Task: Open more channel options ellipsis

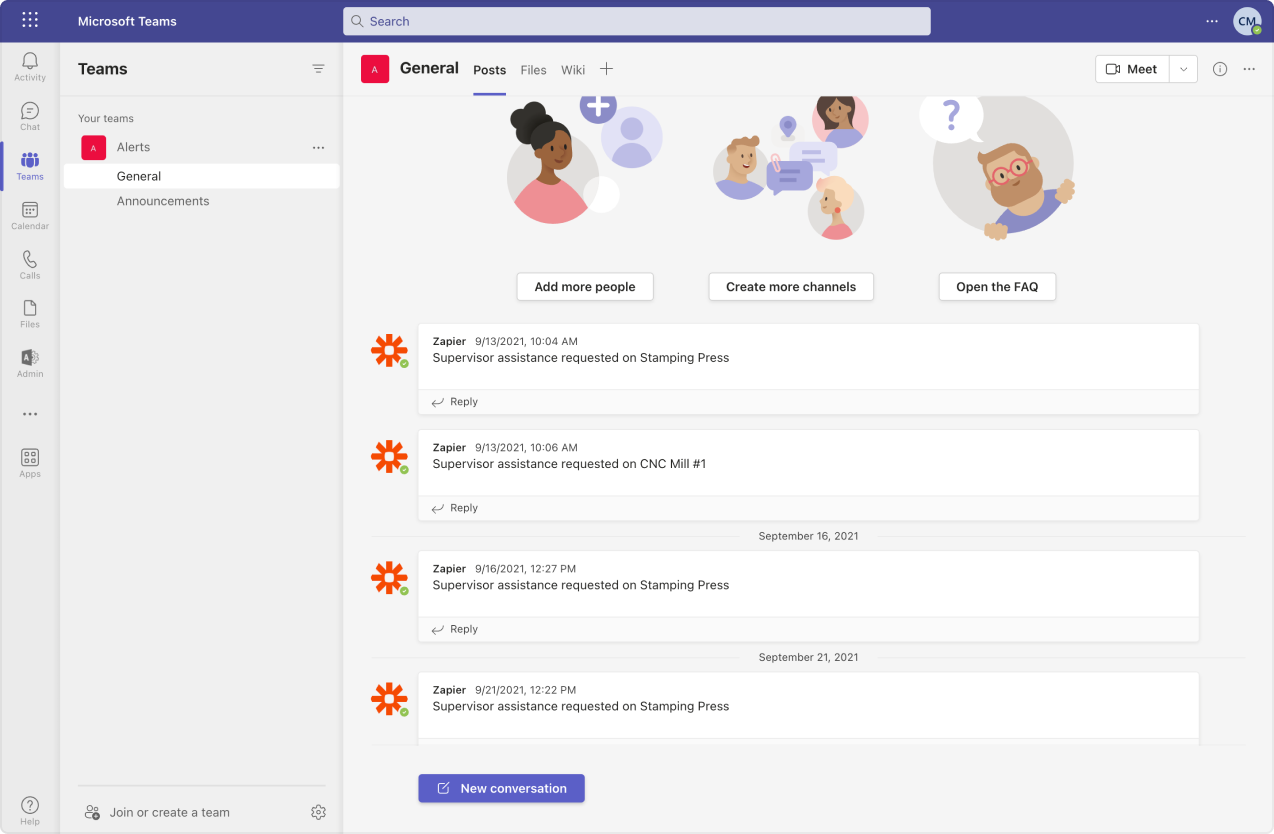Action: coord(1249,69)
